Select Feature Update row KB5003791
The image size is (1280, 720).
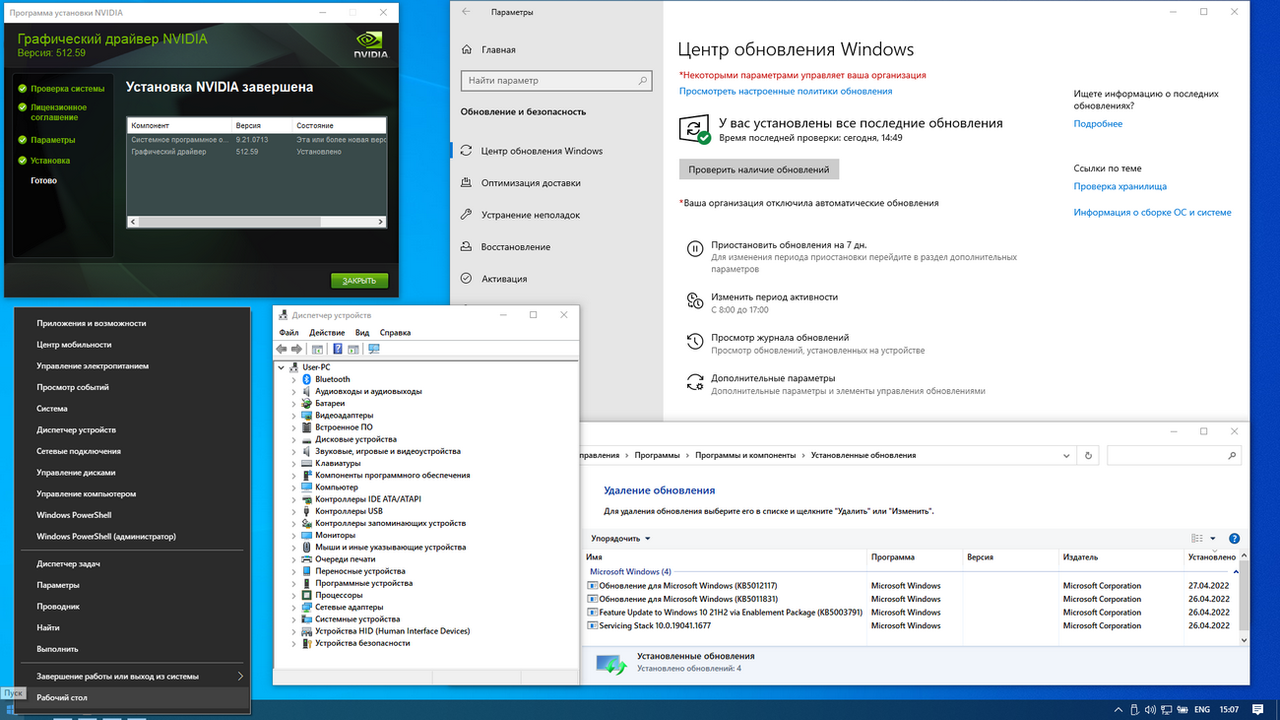click(x=911, y=612)
